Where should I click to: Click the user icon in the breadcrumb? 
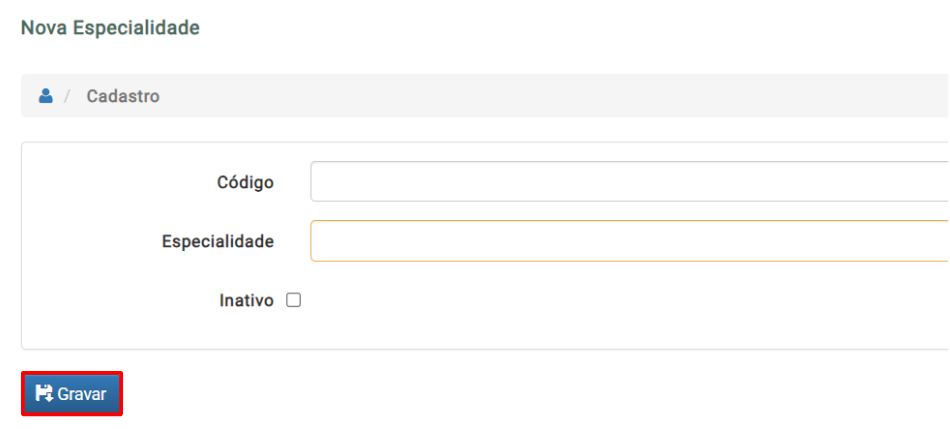[x=45, y=96]
